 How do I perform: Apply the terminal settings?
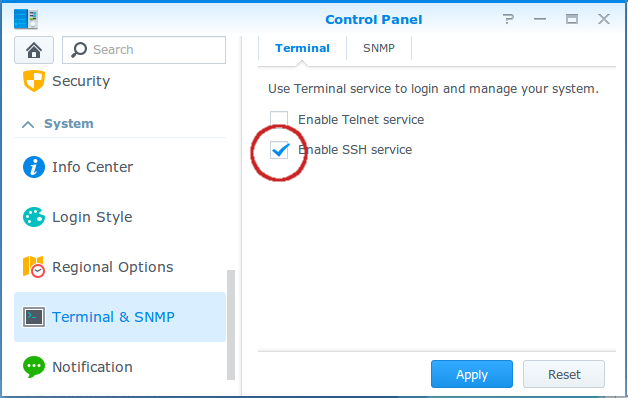point(472,374)
